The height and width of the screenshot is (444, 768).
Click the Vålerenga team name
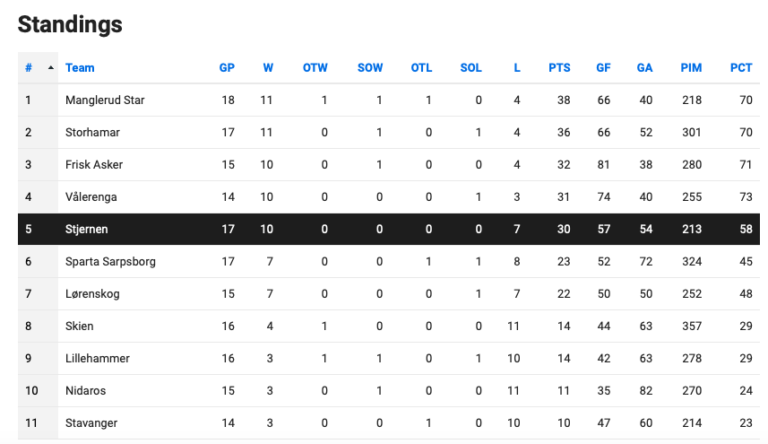tap(93, 197)
